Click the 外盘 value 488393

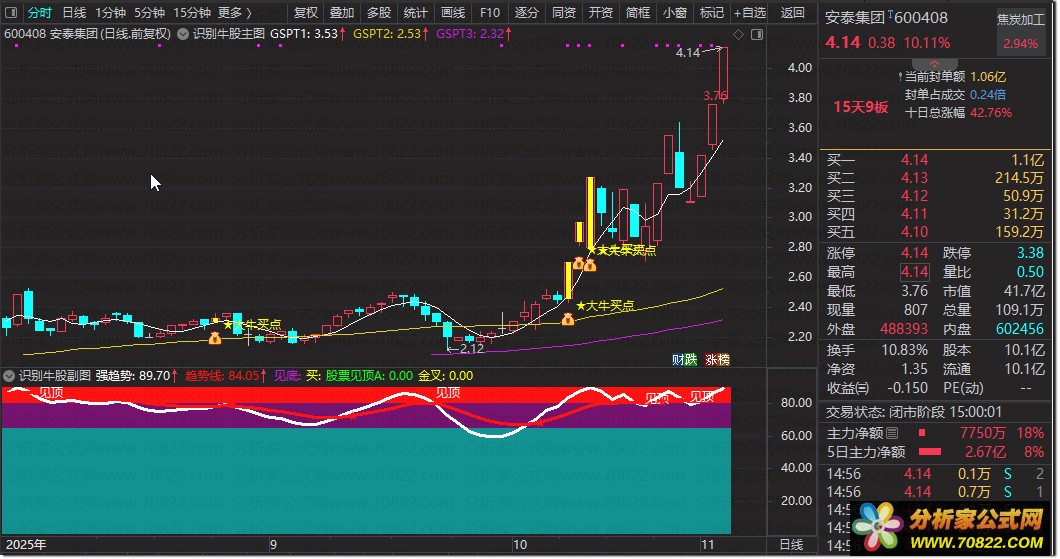click(x=904, y=329)
